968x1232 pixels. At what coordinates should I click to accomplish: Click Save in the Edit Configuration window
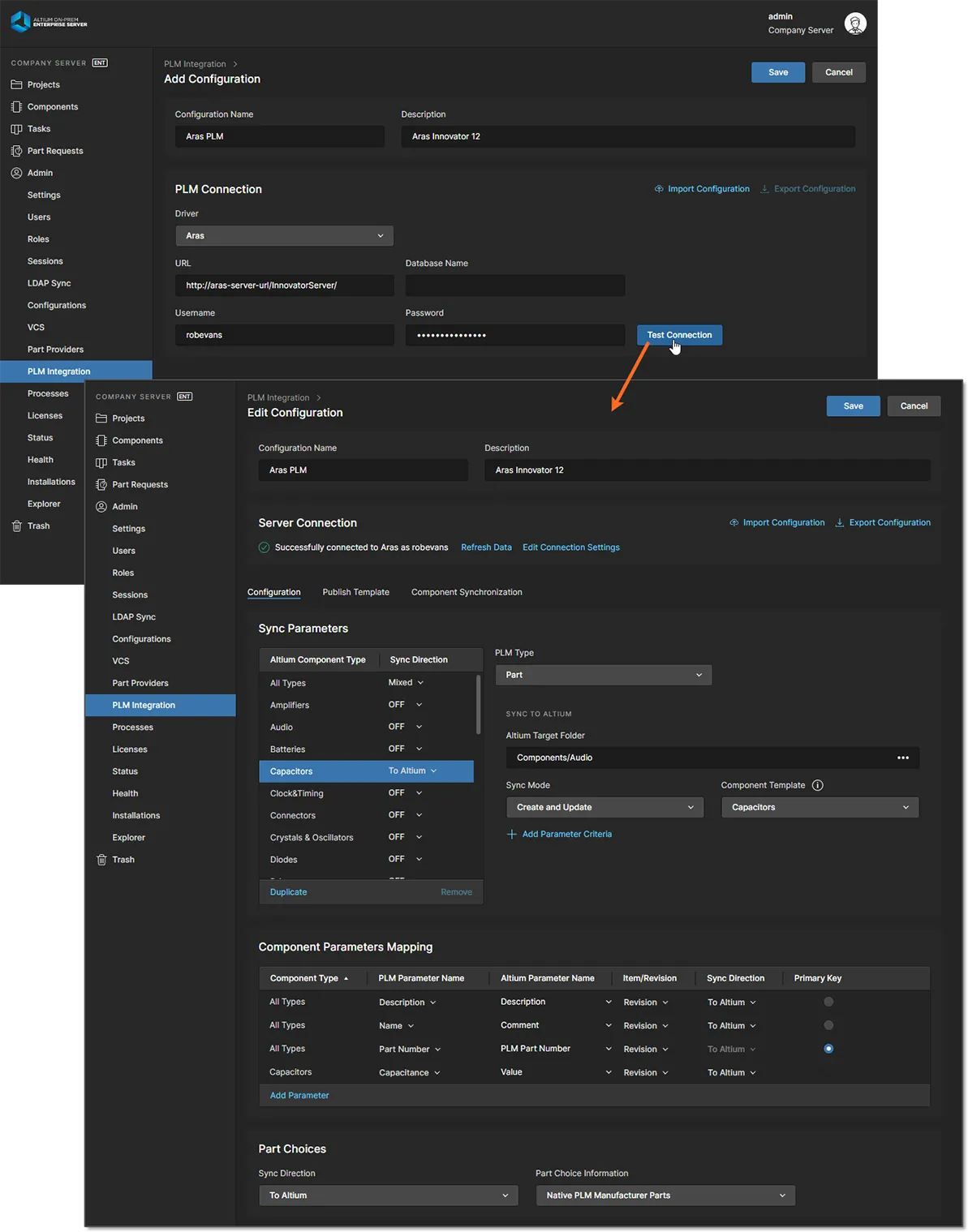pyautogui.click(x=853, y=406)
